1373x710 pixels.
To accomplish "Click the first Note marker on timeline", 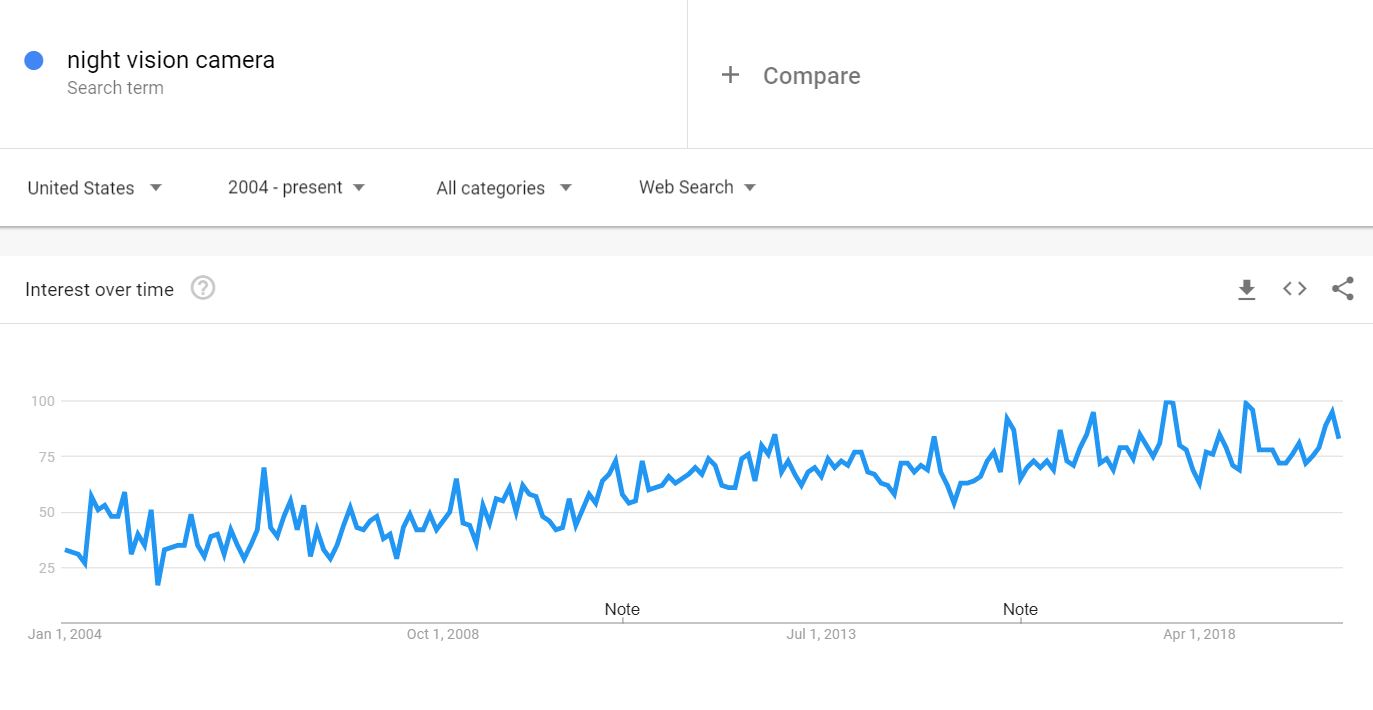I will tap(622, 609).
